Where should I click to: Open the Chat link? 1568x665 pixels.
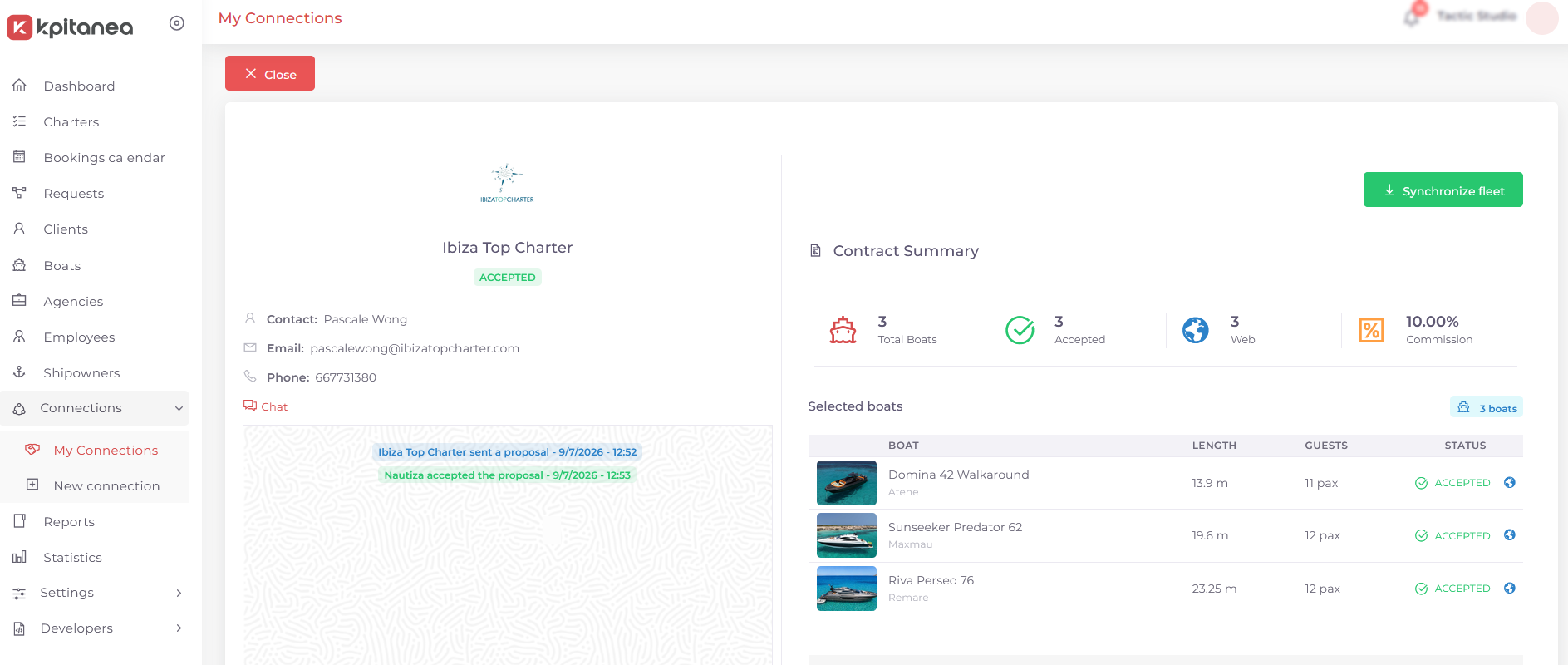[x=274, y=406]
